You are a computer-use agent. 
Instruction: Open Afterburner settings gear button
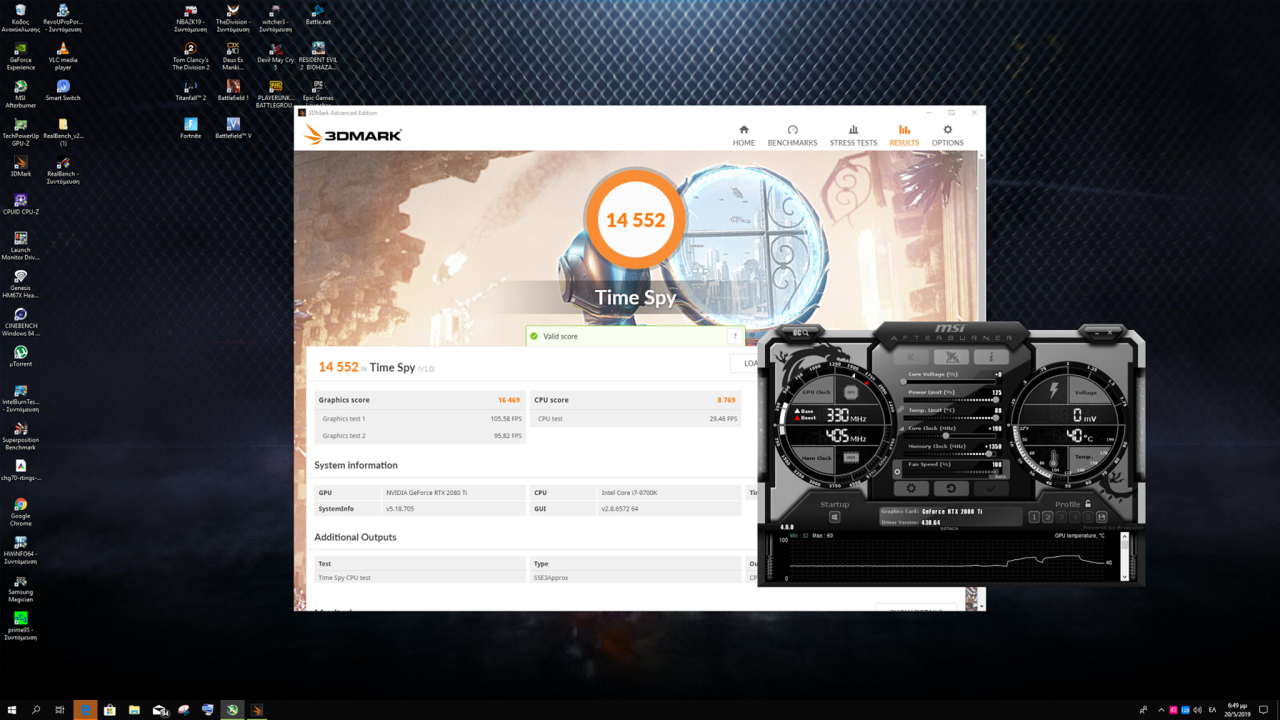[911, 489]
